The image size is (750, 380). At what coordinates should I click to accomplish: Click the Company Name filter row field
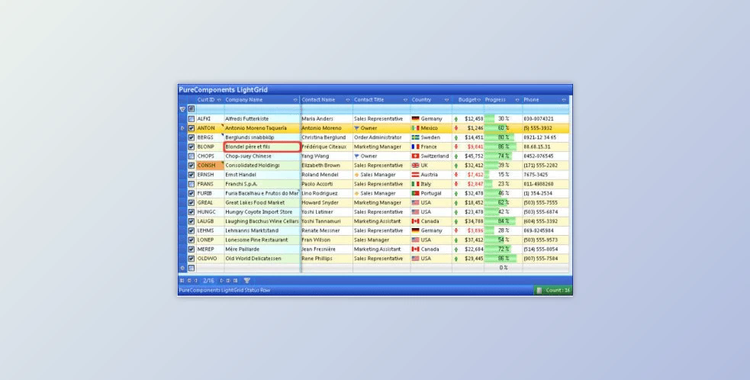click(x=262, y=109)
